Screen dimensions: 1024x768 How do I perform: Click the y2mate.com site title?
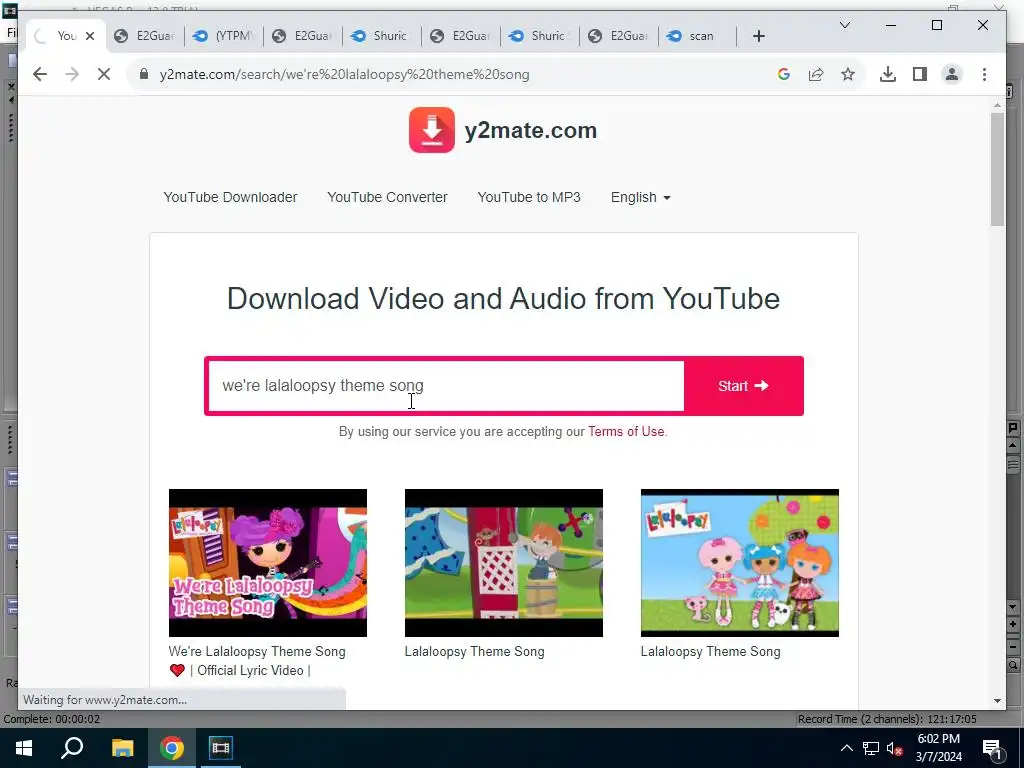531,131
